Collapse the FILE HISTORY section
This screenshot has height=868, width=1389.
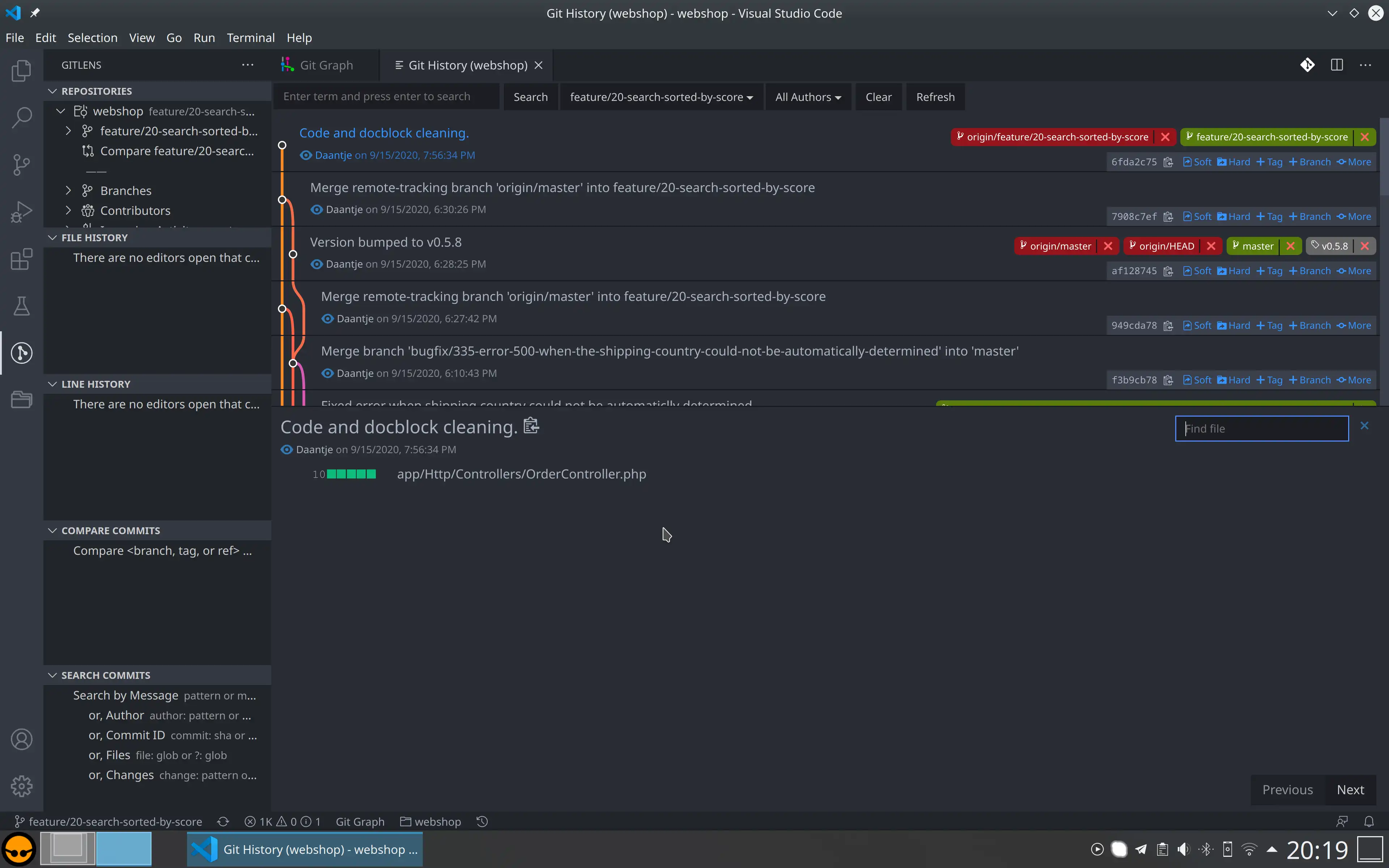click(52, 238)
